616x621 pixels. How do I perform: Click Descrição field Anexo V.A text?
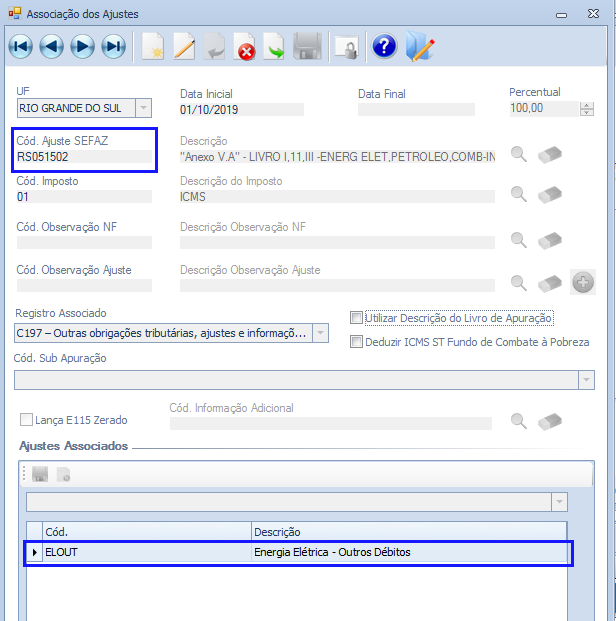point(337,157)
